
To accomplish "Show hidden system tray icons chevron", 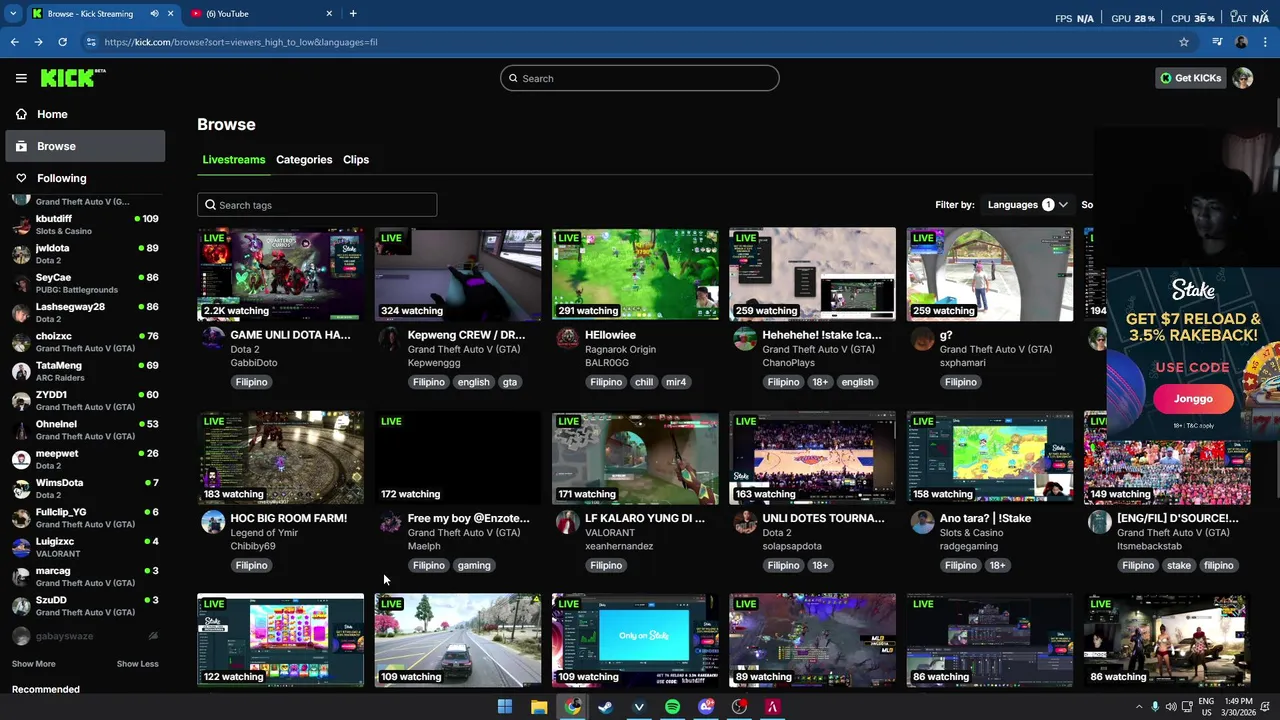I will coord(1138,707).
